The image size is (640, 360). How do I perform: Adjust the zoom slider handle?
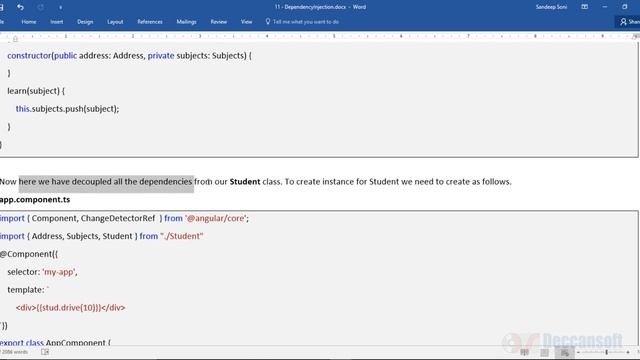click(x=607, y=352)
